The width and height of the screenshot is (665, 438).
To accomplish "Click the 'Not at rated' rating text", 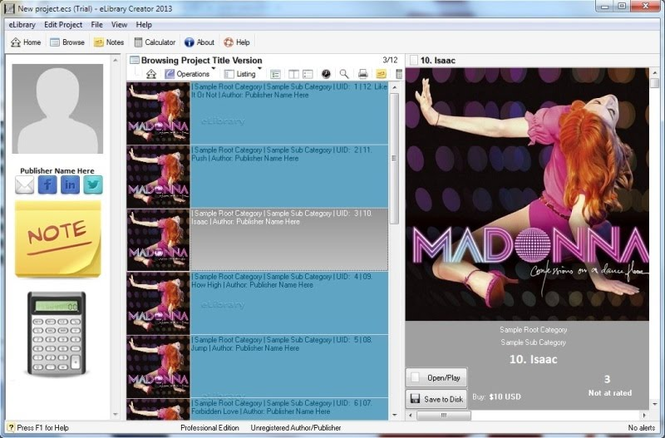I will [x=610, y=393].
